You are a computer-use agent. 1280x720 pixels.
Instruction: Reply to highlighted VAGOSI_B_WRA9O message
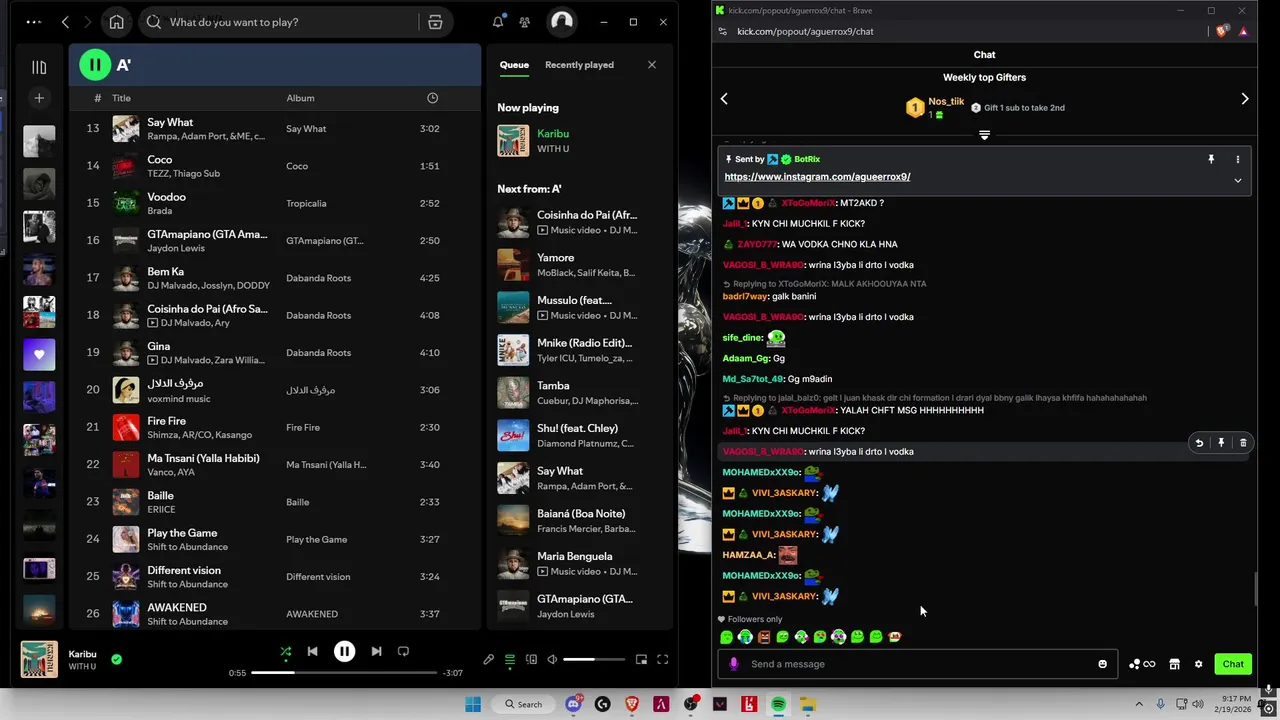pyautogui.click(x=1199, y=443)
